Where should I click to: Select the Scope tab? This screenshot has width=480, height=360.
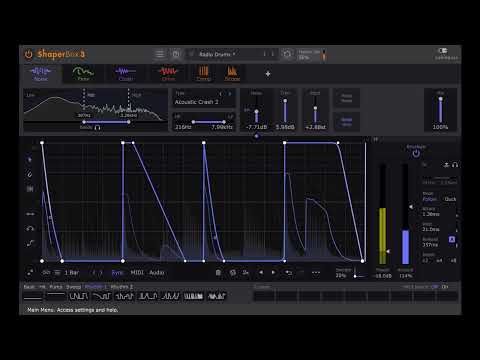pos(232,74)
